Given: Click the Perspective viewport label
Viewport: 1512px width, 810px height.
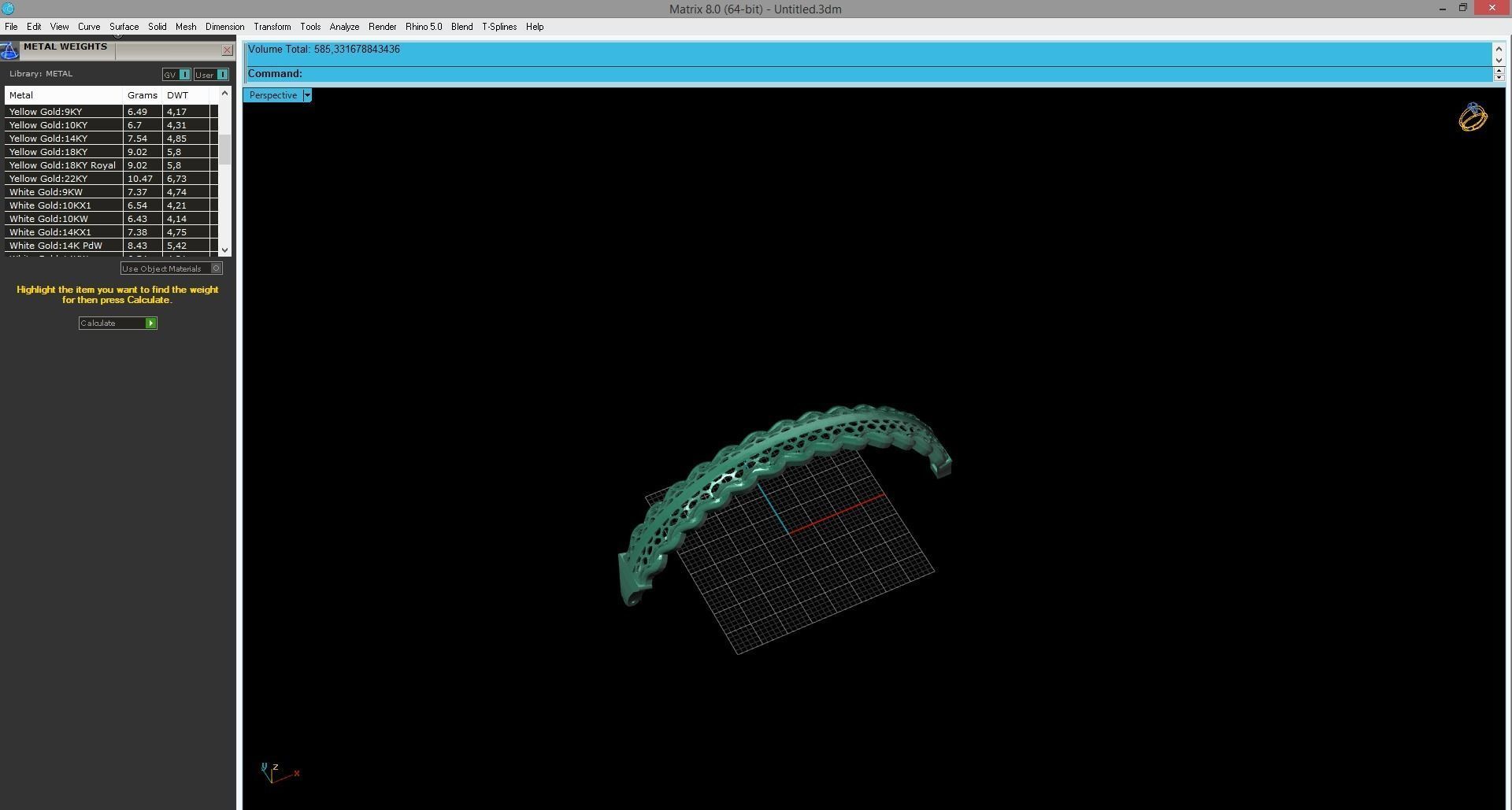Looking at the screenshot, I should pyautogui.click(x=273, y=95).
